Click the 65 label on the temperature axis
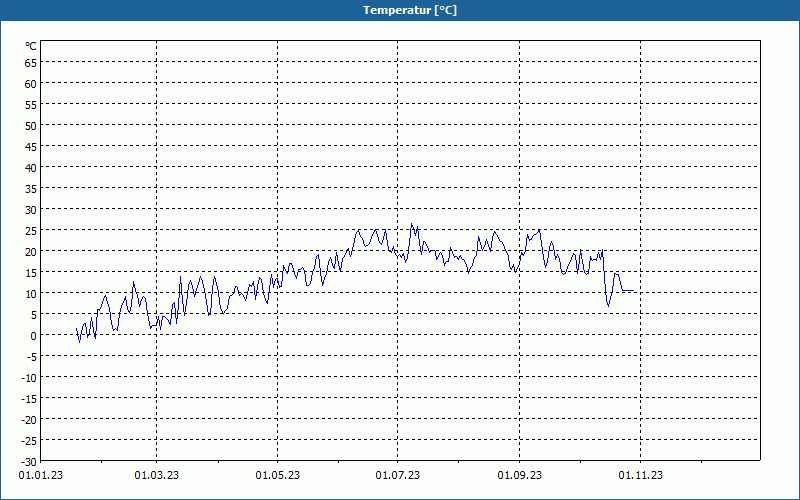Image resolution: width=800 pixels, height=500 pixels. click(31, 62)
